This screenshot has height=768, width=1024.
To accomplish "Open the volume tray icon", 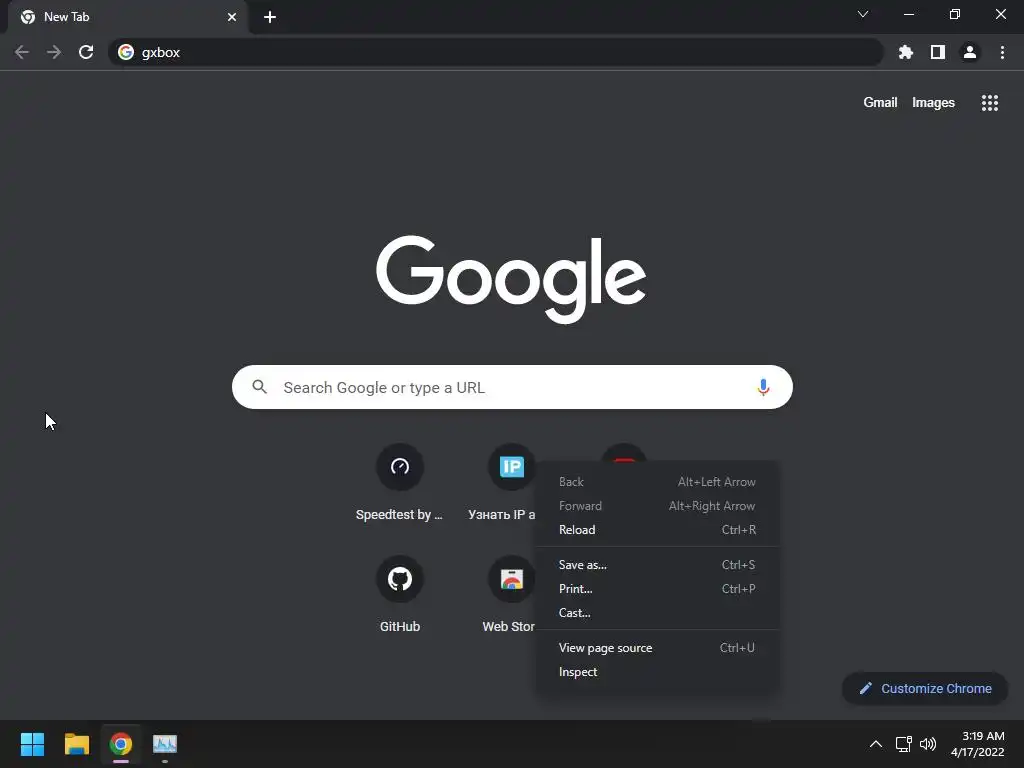I will (x=928, y=744).
